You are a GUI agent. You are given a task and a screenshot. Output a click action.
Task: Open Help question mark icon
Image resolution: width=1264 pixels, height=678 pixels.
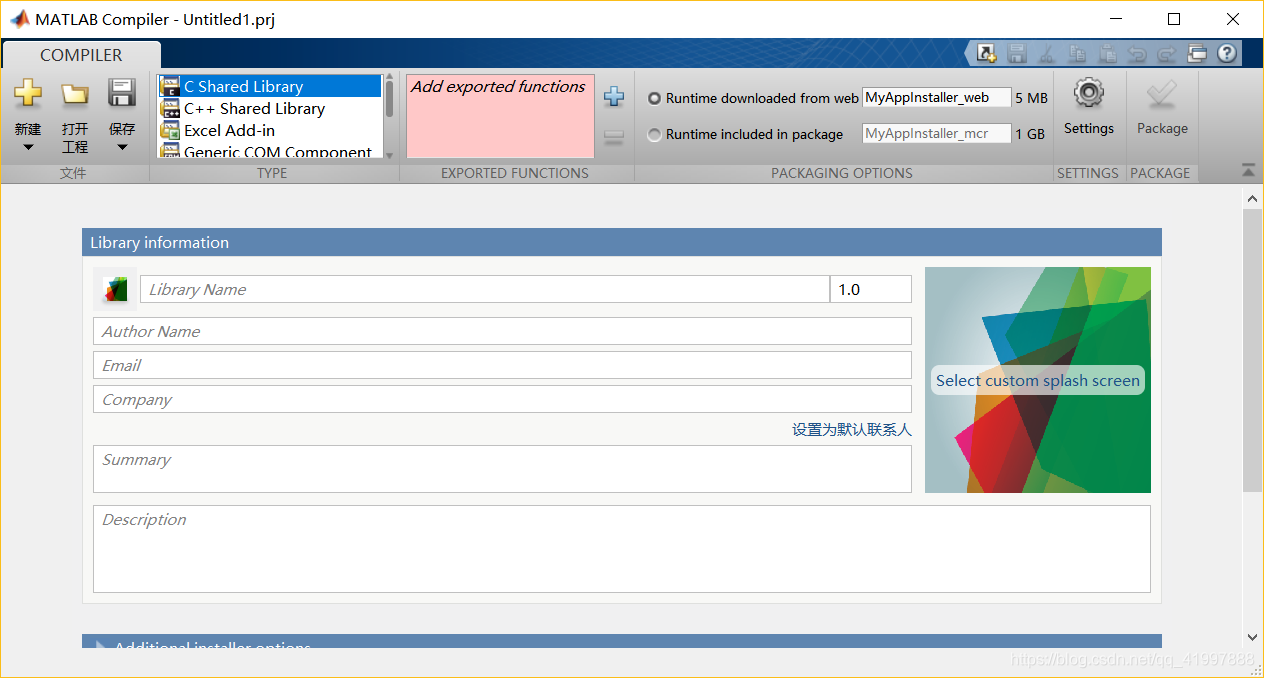coord(1227,54)
